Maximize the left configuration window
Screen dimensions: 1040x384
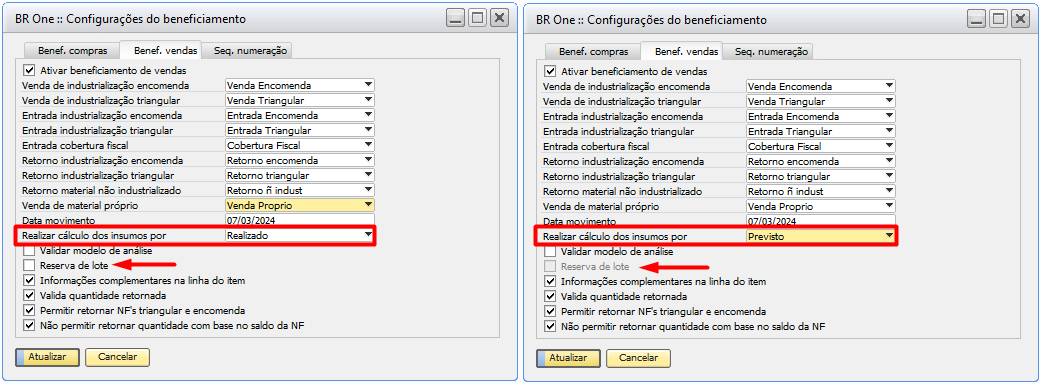[x=477, y=18]
